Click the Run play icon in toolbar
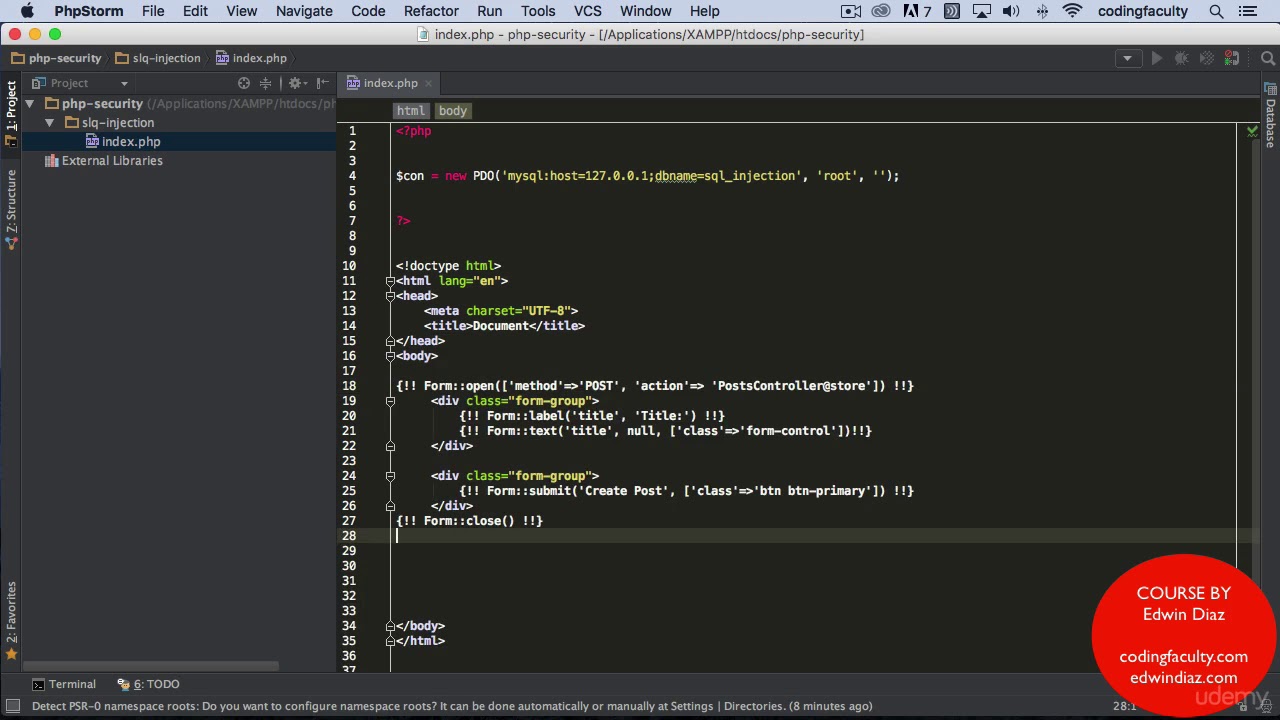Image resolution: width=1280 pixels, height=720 pixels. pyautogui.click(x=1157, y=59)
